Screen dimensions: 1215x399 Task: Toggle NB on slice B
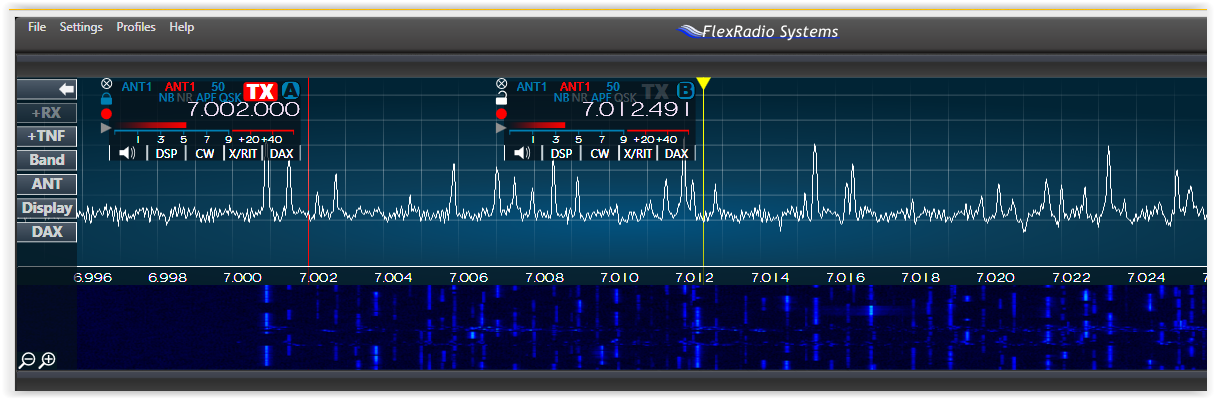tap(561, 98)
